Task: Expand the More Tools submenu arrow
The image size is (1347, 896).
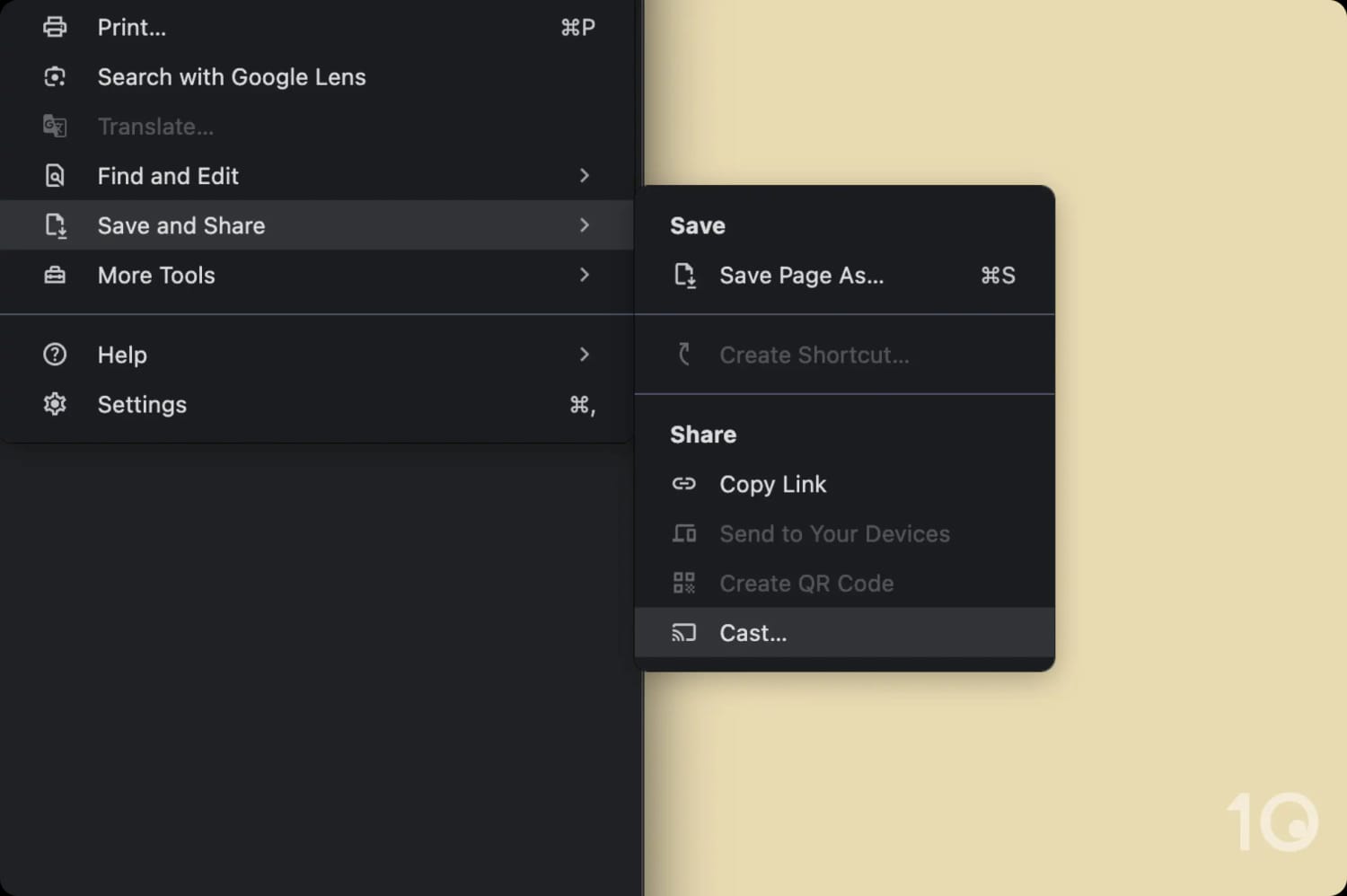Action: coord(585,275)
